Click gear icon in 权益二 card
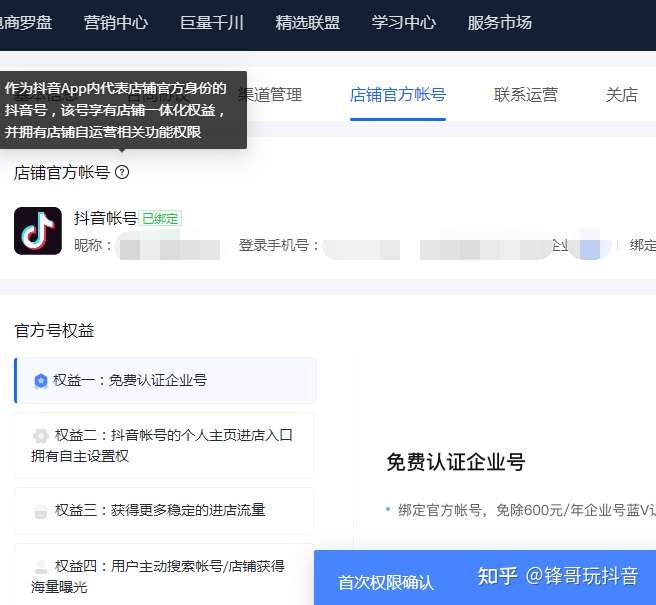 click(41, 436)
